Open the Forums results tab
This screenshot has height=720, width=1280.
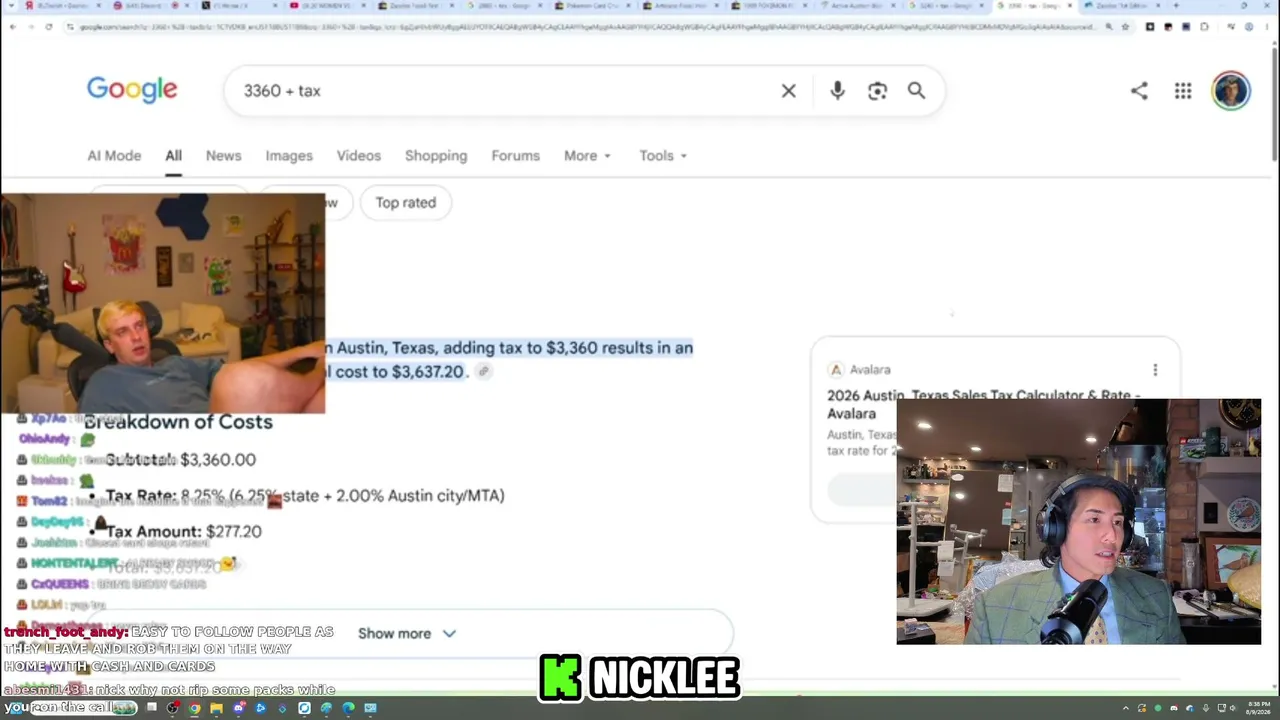(515, 156)
